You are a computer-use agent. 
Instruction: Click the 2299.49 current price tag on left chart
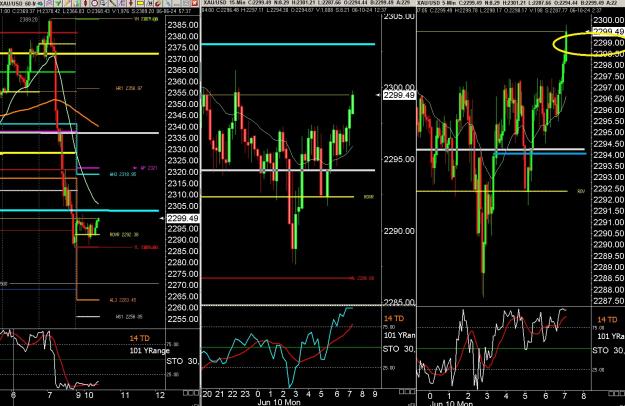point(183,218)
